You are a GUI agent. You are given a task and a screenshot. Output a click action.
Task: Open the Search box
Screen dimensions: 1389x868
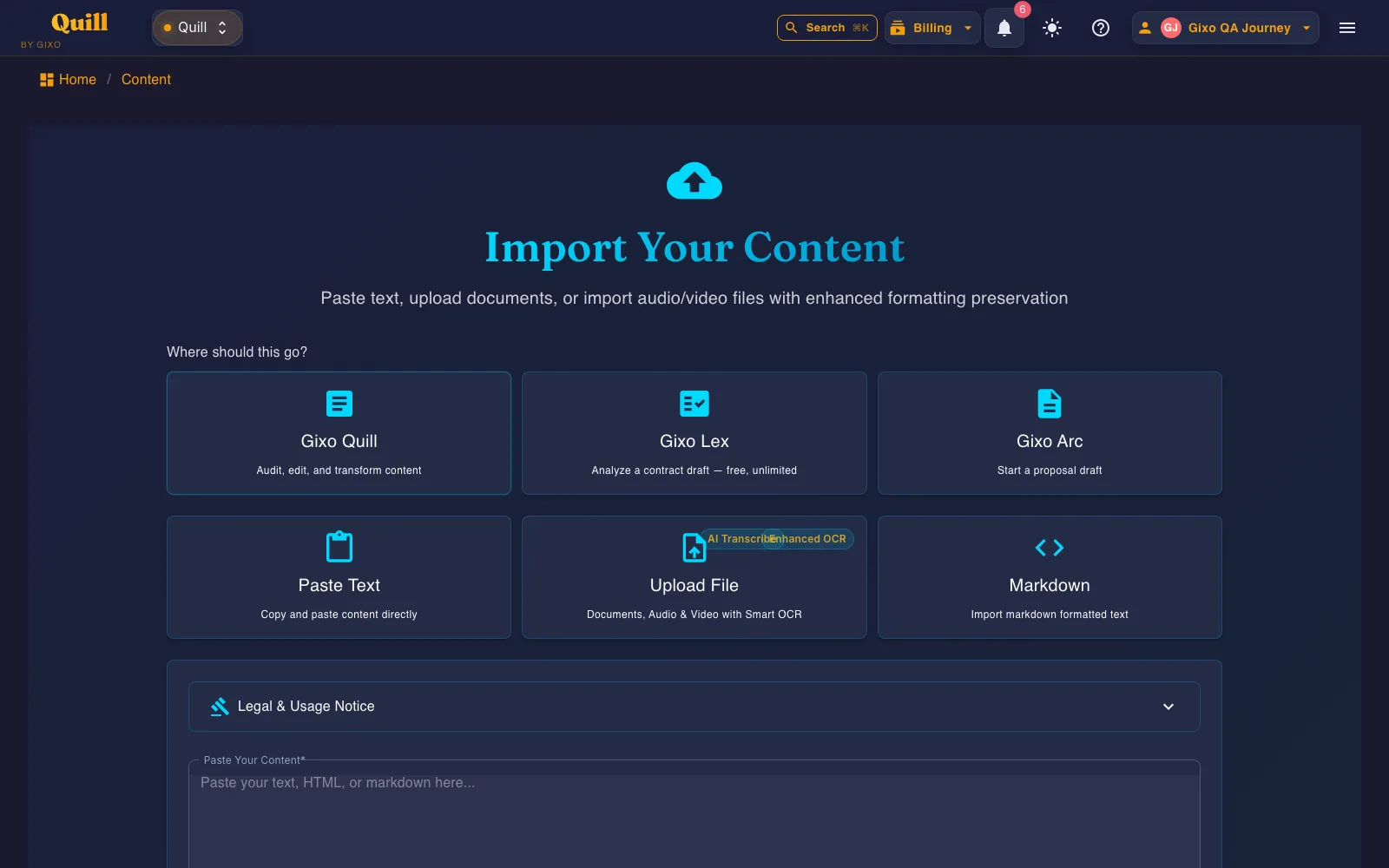[x=826, y=28]
